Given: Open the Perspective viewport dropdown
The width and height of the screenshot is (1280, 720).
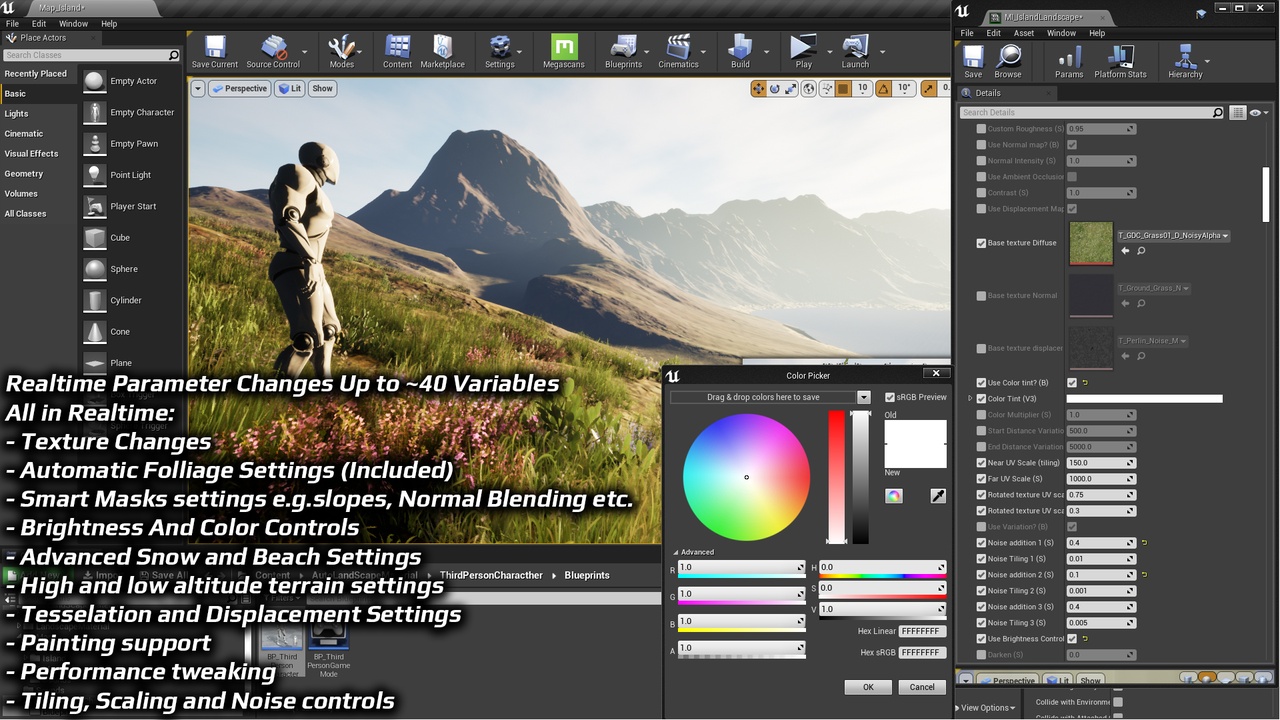Looking at the screenshot, I should pos(240,88).
